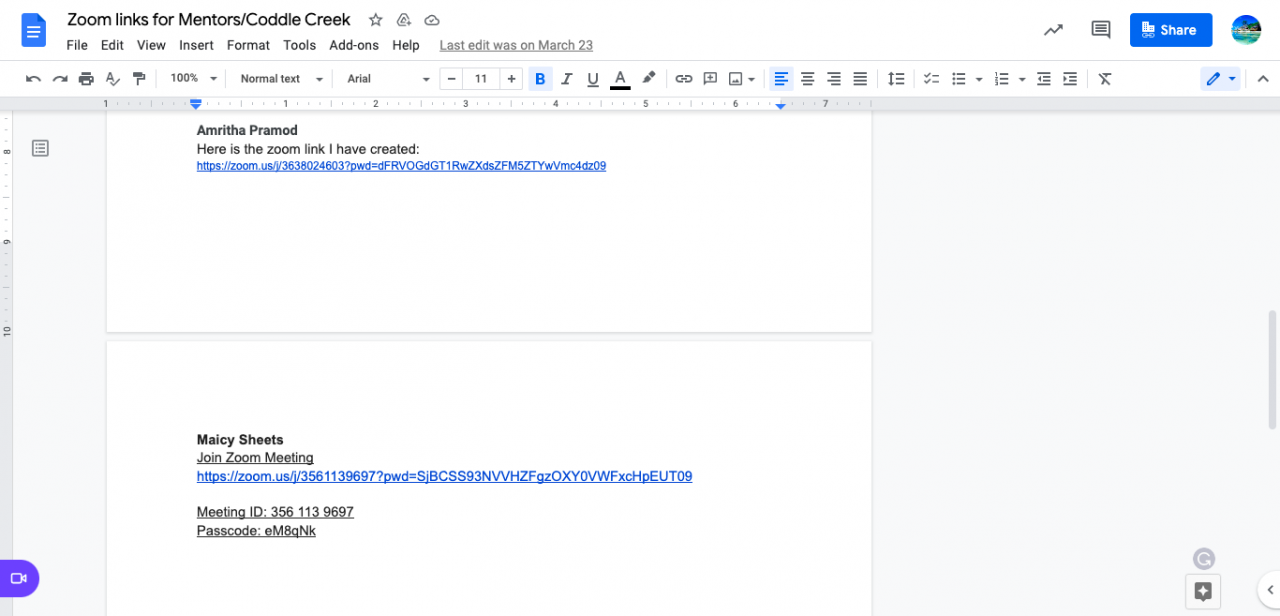Image resolution: width=1280 pixels, height=616 pixels.
Task: Open the Last edit was on March 23 link
Action: [x=516, y=45]
